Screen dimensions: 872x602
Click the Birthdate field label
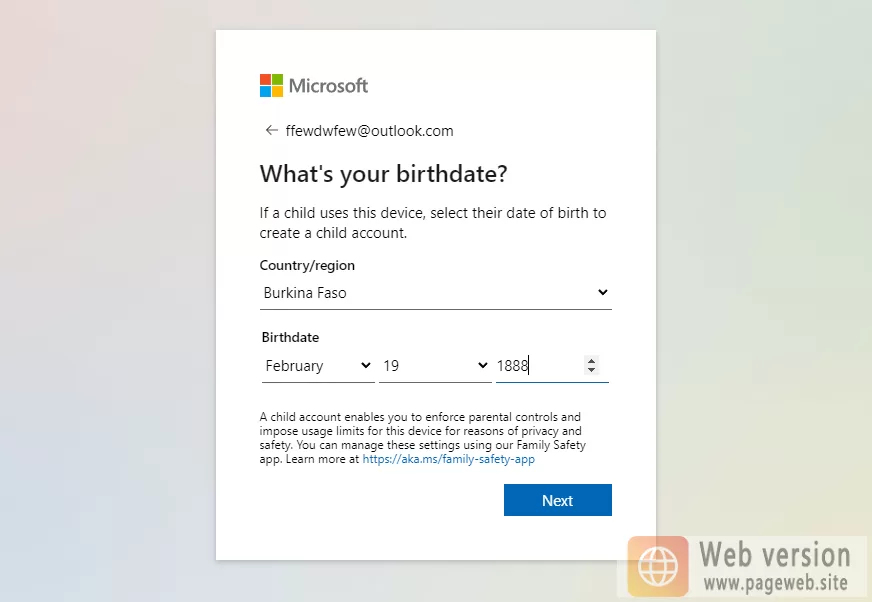290,337
